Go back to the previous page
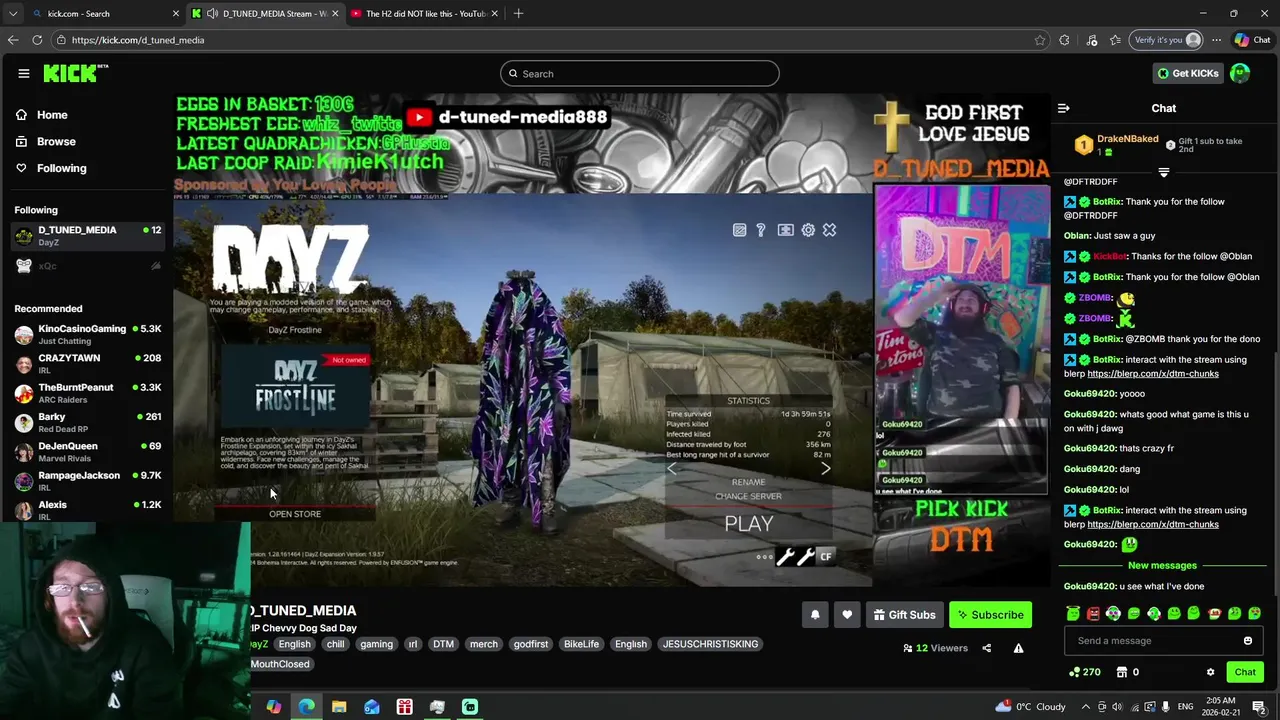This screenshot has height=720, width=1280. click(12, 40)
